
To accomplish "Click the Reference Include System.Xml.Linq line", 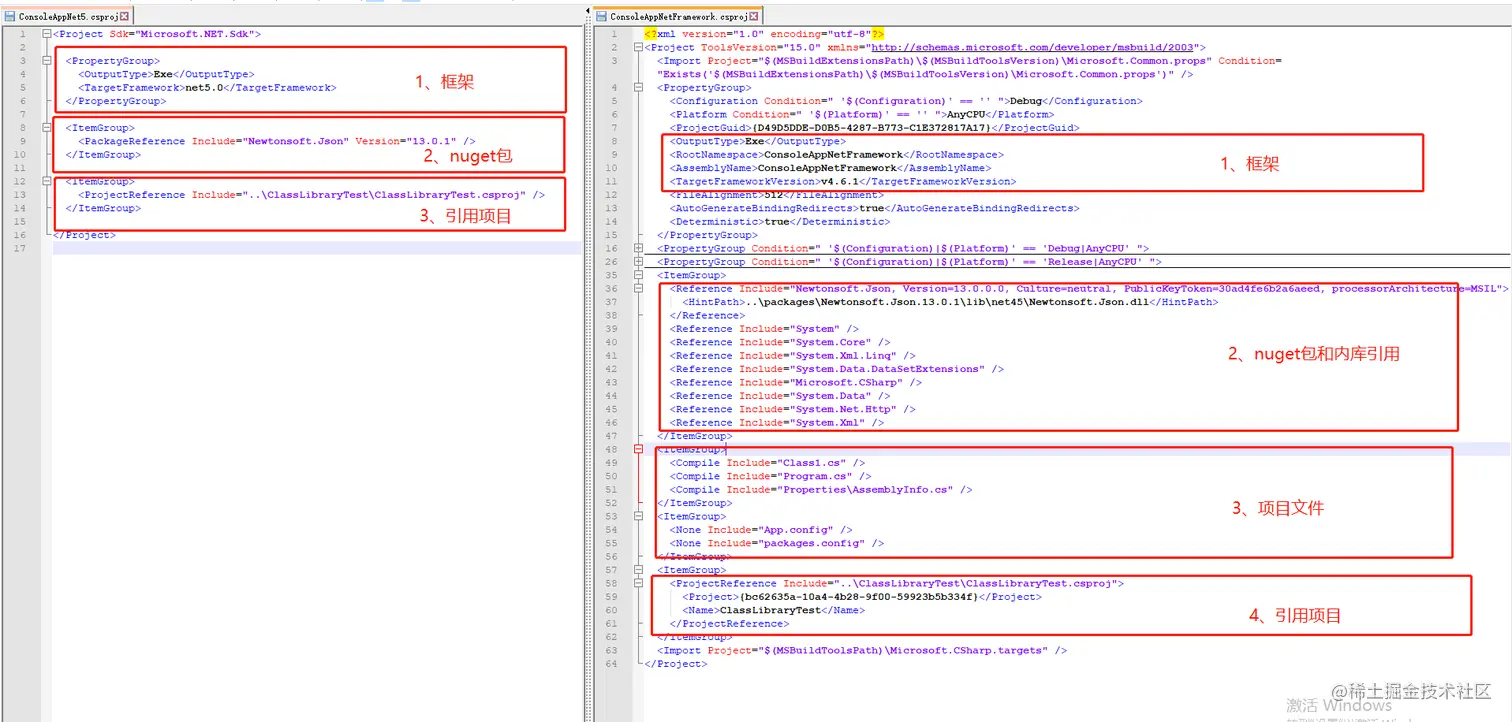I will 793,355.
